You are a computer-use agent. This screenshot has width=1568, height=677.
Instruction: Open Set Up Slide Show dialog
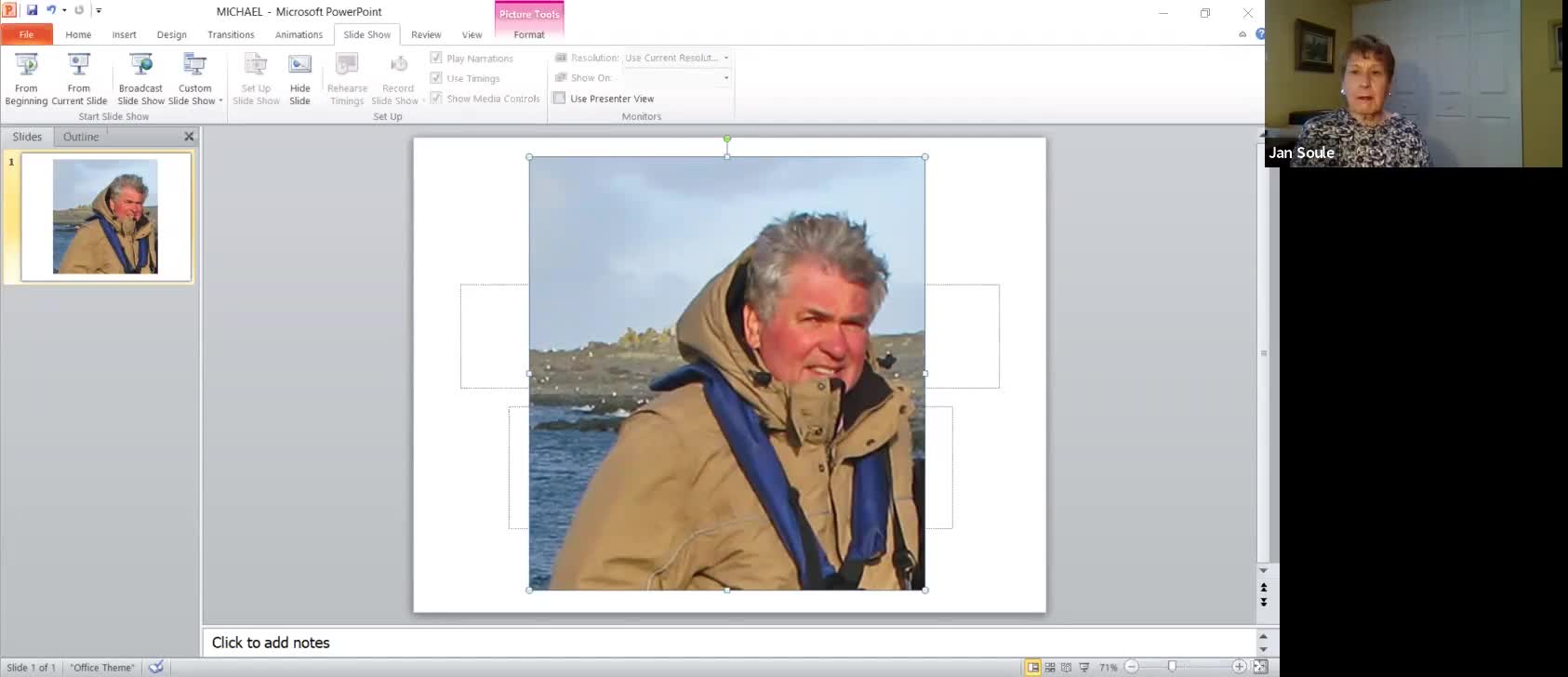(256, 79)
